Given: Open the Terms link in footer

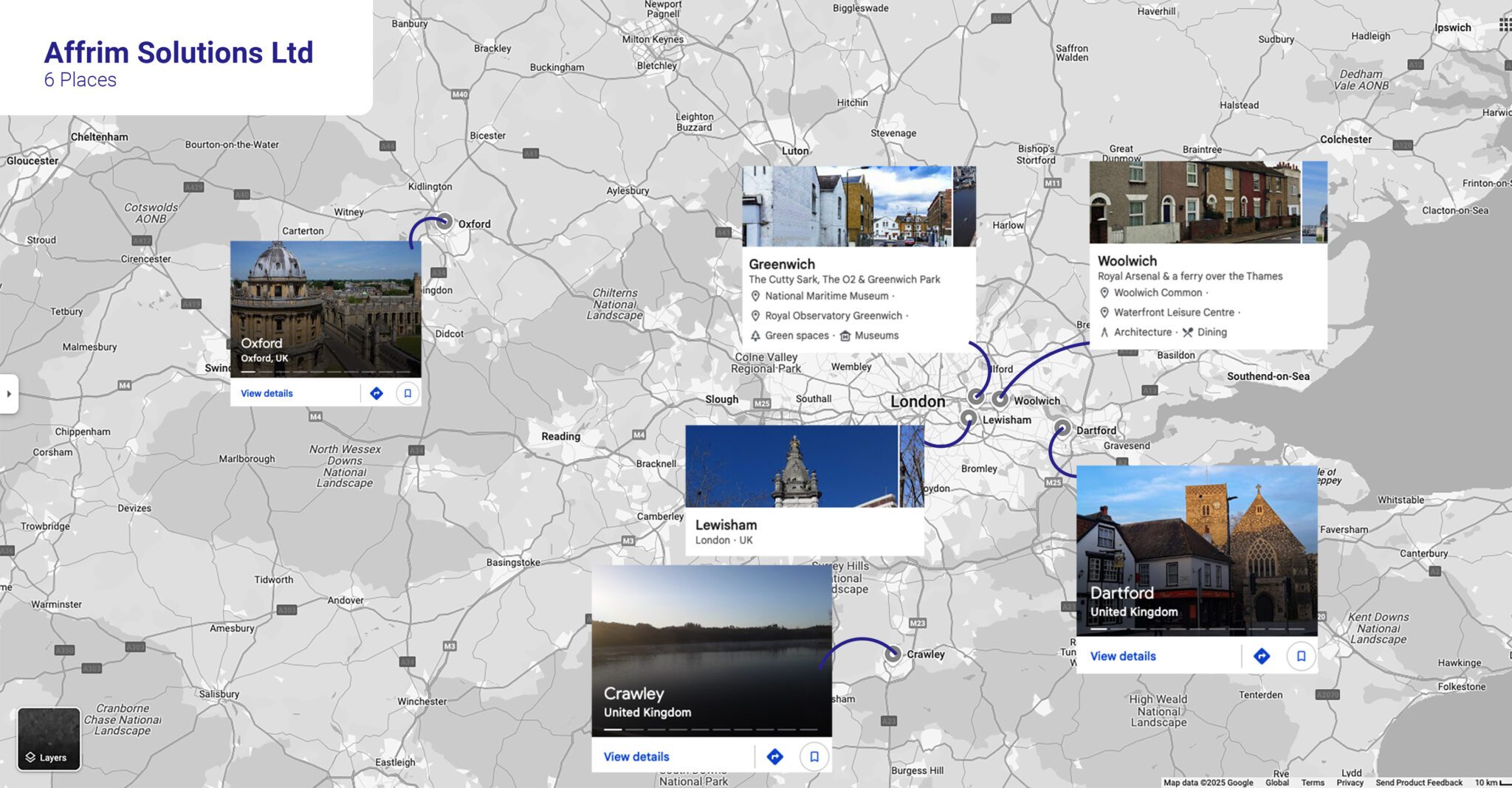Looking at the screenshot, I should tap(1312, 782).
